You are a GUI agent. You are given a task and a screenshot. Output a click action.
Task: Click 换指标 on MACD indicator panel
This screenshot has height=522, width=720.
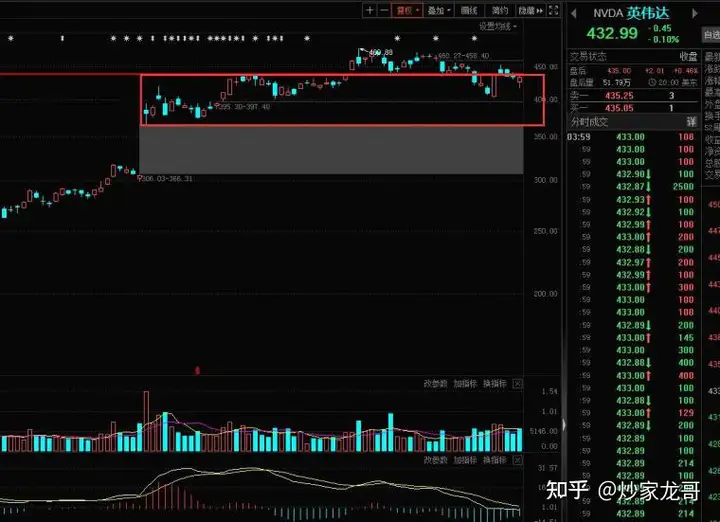click(495, 460)
